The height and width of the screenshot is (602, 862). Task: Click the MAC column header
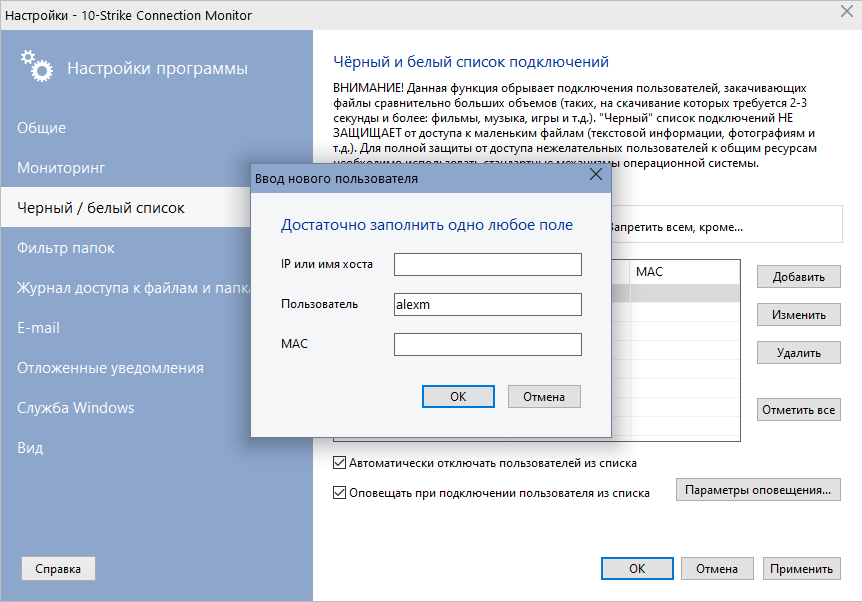click(x=684, y=272)
